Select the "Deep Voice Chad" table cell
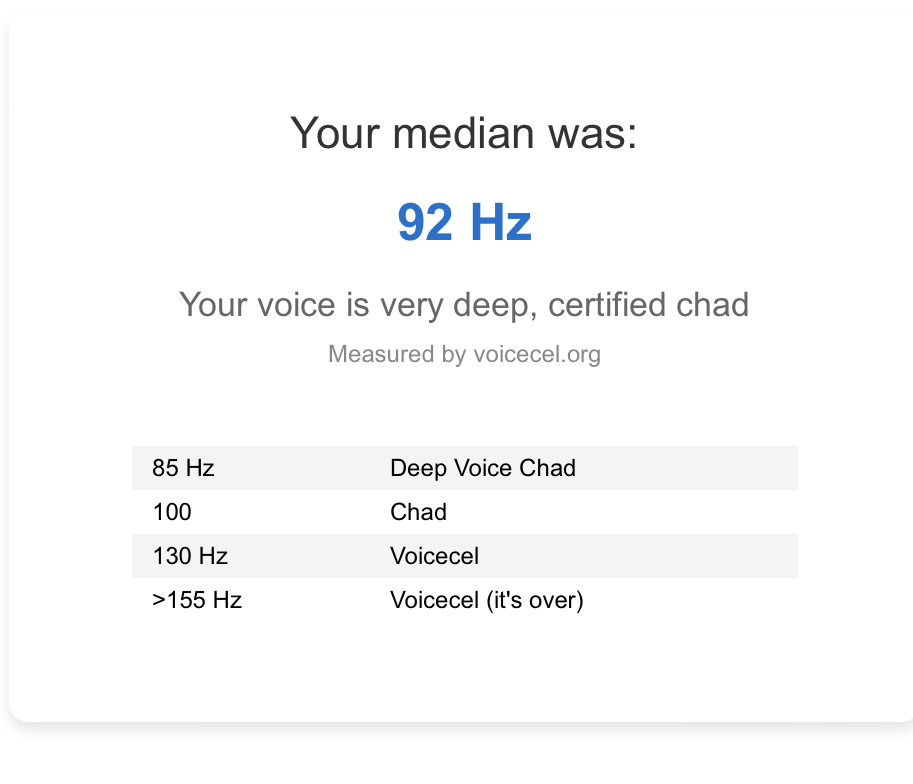This screenshot has height=784, width=913. coord(483,468)
